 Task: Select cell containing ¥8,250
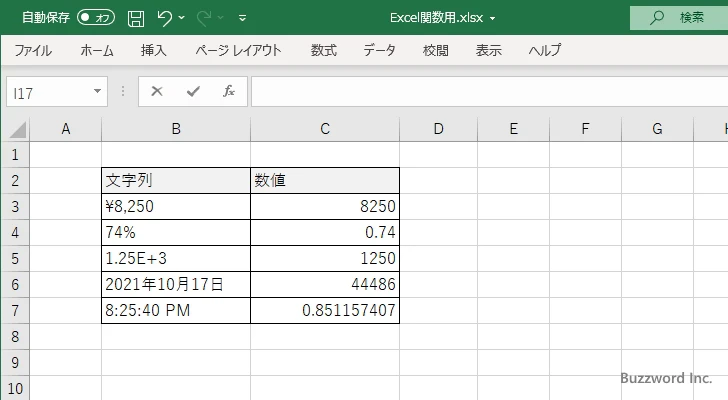[x=176, y=206]
